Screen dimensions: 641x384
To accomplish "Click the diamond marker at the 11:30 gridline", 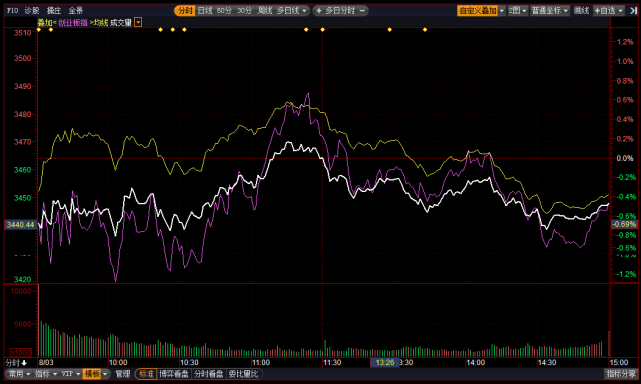I will coord(323,29).
